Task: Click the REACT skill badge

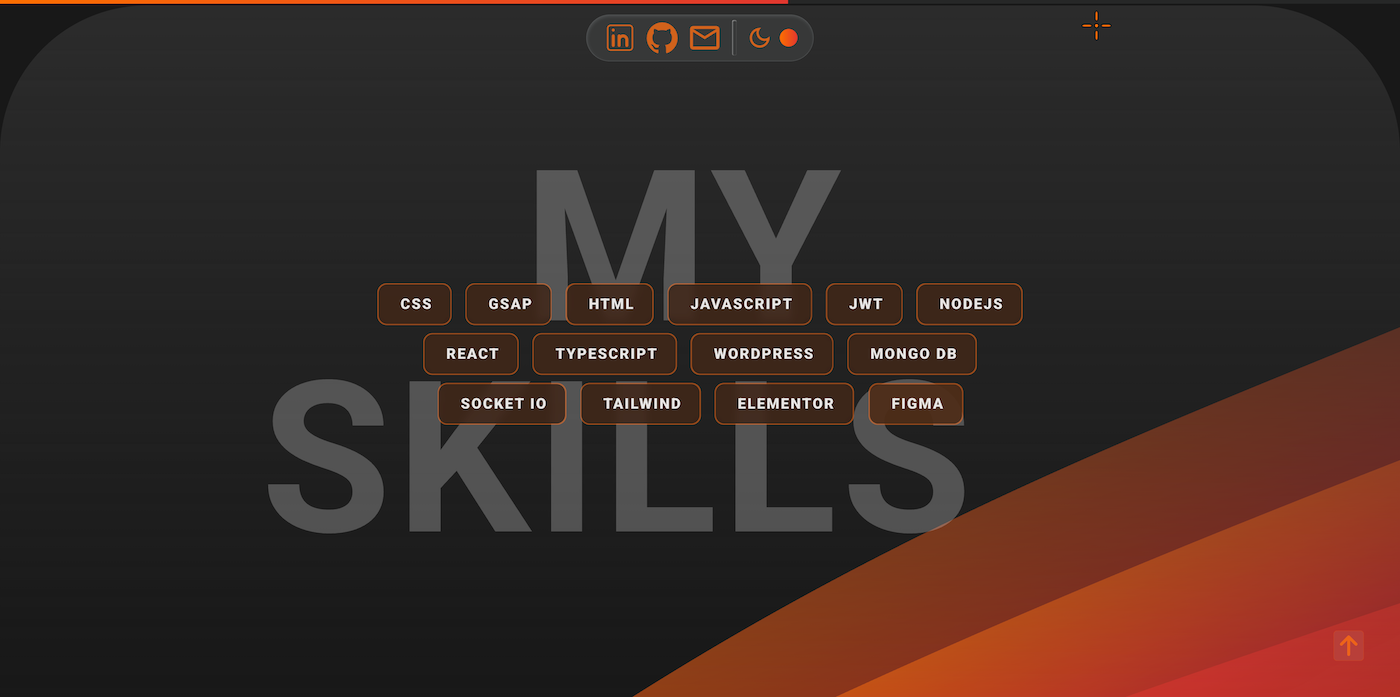Action: click(470, 353)
